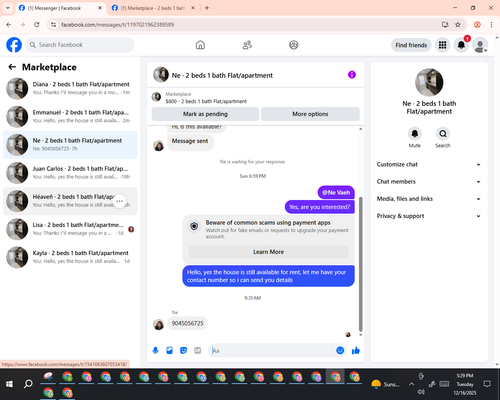Open the account profile avatar menu

[480, 45]
